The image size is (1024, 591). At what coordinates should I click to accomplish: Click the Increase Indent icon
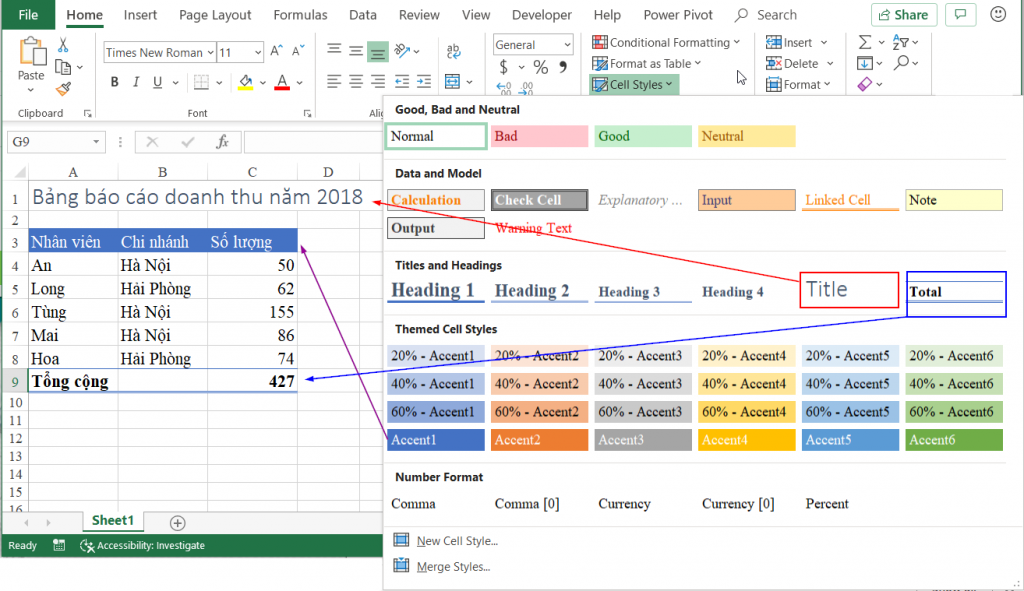[x=424, y=82]
